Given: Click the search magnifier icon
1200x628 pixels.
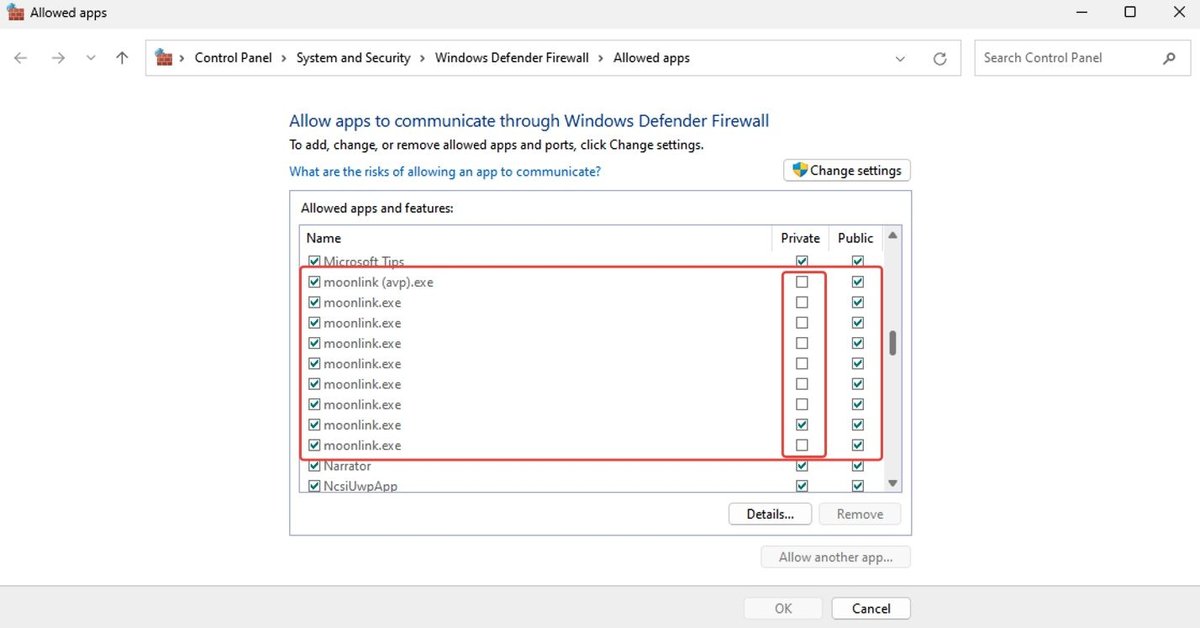Looking at the screenshot, I should [1169, 58].
